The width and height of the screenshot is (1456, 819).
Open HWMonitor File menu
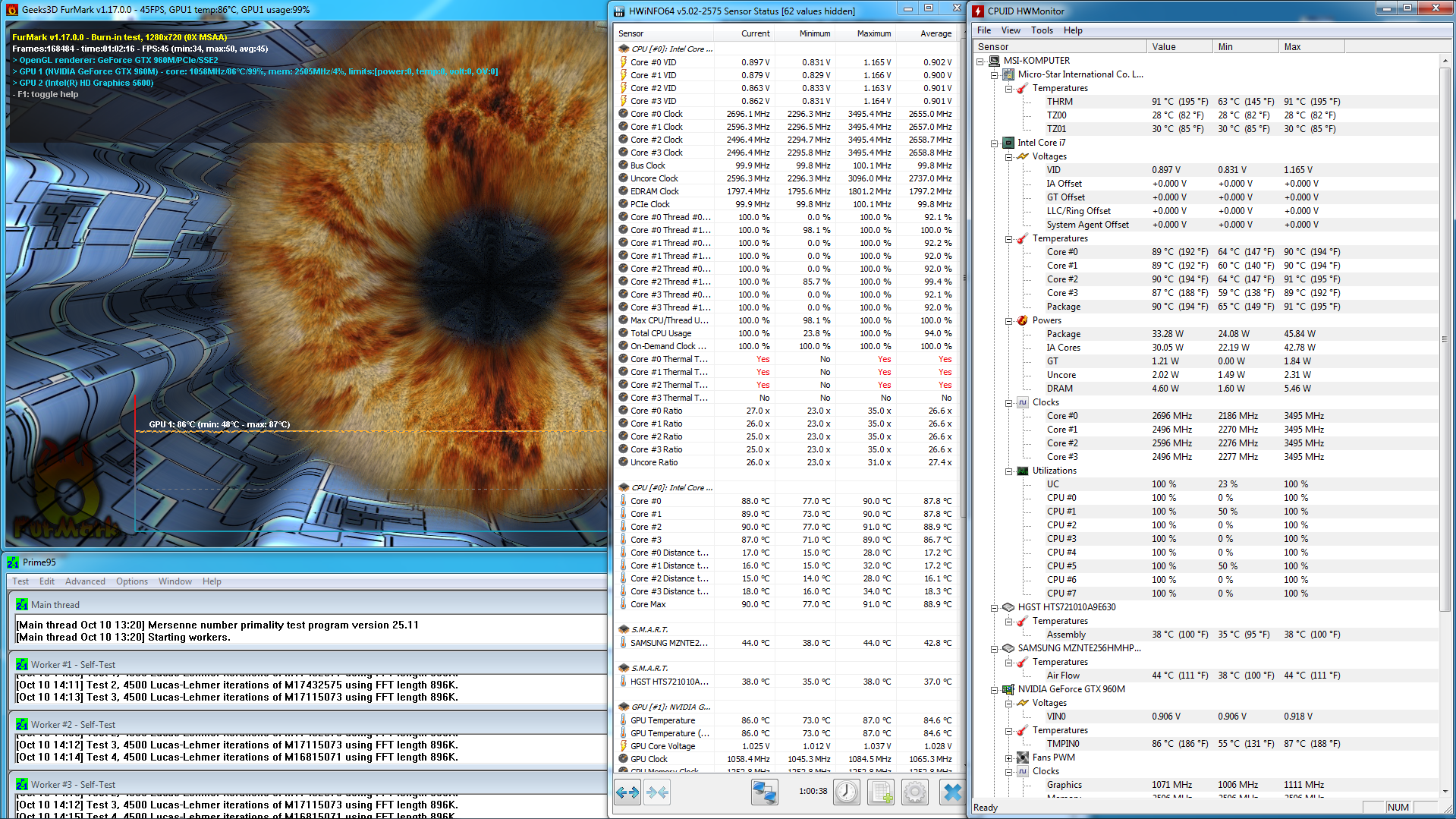984,30
